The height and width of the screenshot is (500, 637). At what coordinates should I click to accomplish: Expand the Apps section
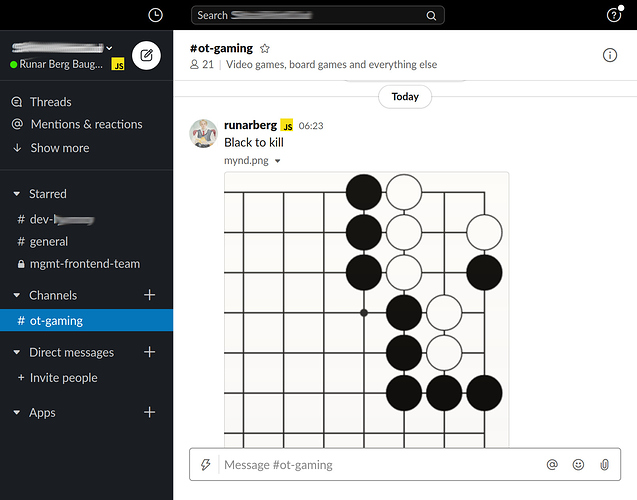pos(16,413)
